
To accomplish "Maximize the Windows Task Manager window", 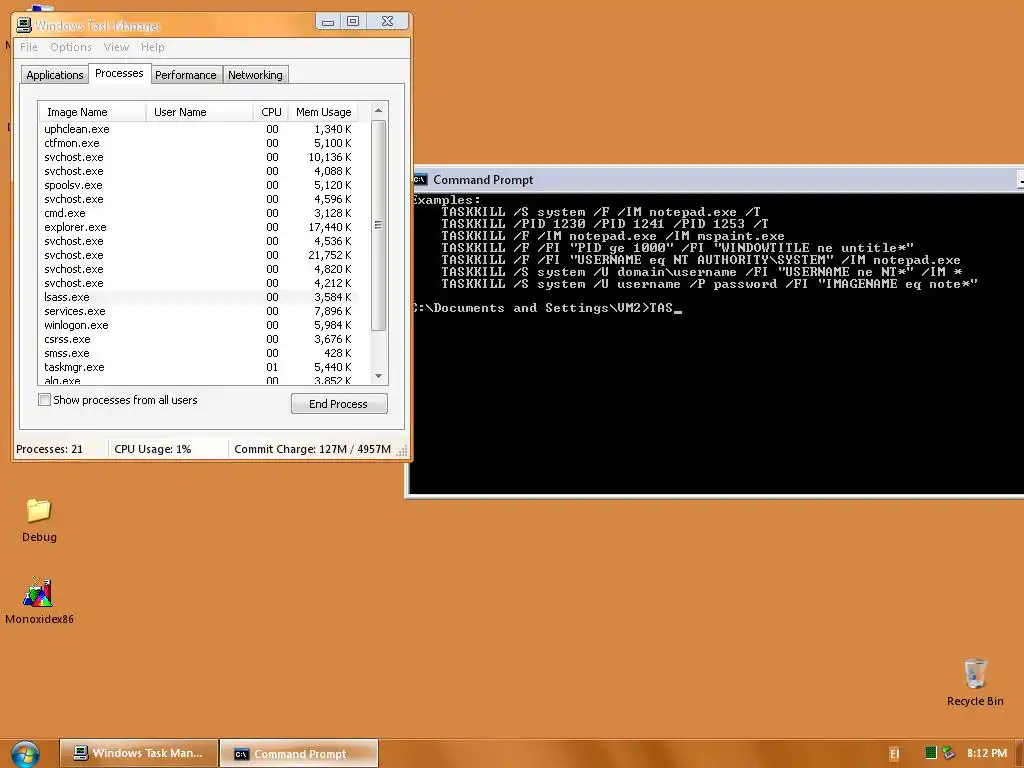I will [353, 22].
